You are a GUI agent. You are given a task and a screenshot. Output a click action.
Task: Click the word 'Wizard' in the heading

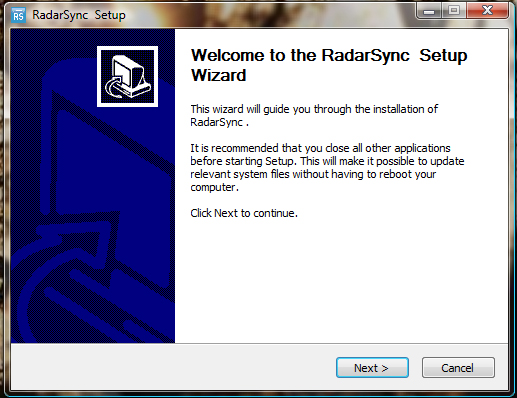(218, 75)
